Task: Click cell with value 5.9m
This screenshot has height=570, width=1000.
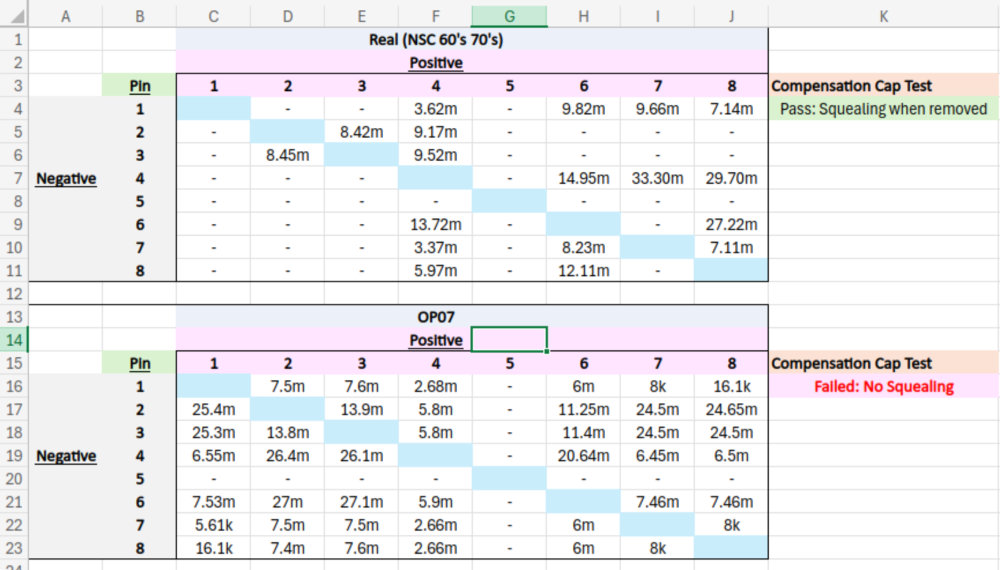Action: [x=436, y=502]
